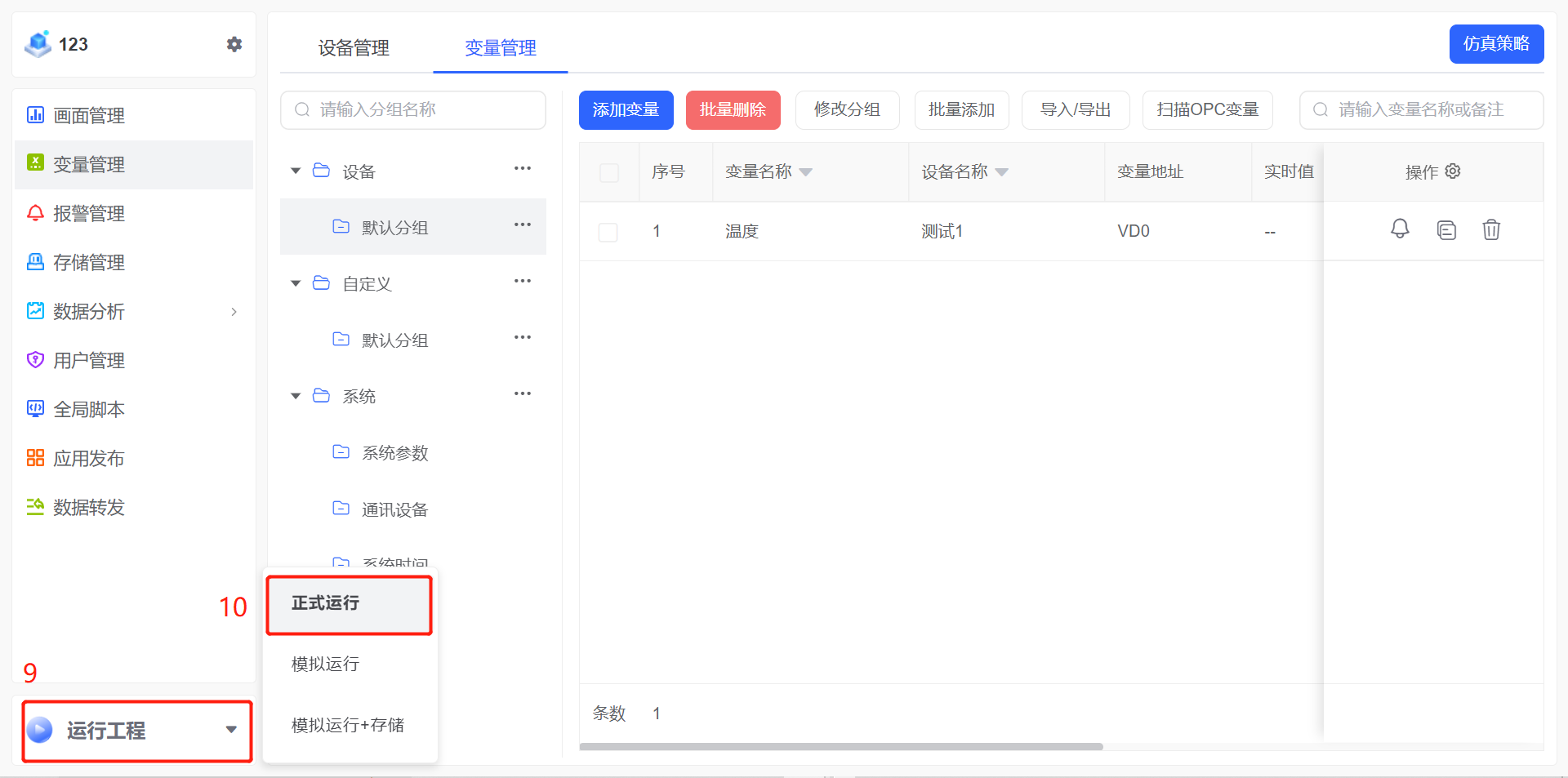
Task: Open more options for 系统 folder
Action: pyautogui.click(x=523, y=394)
